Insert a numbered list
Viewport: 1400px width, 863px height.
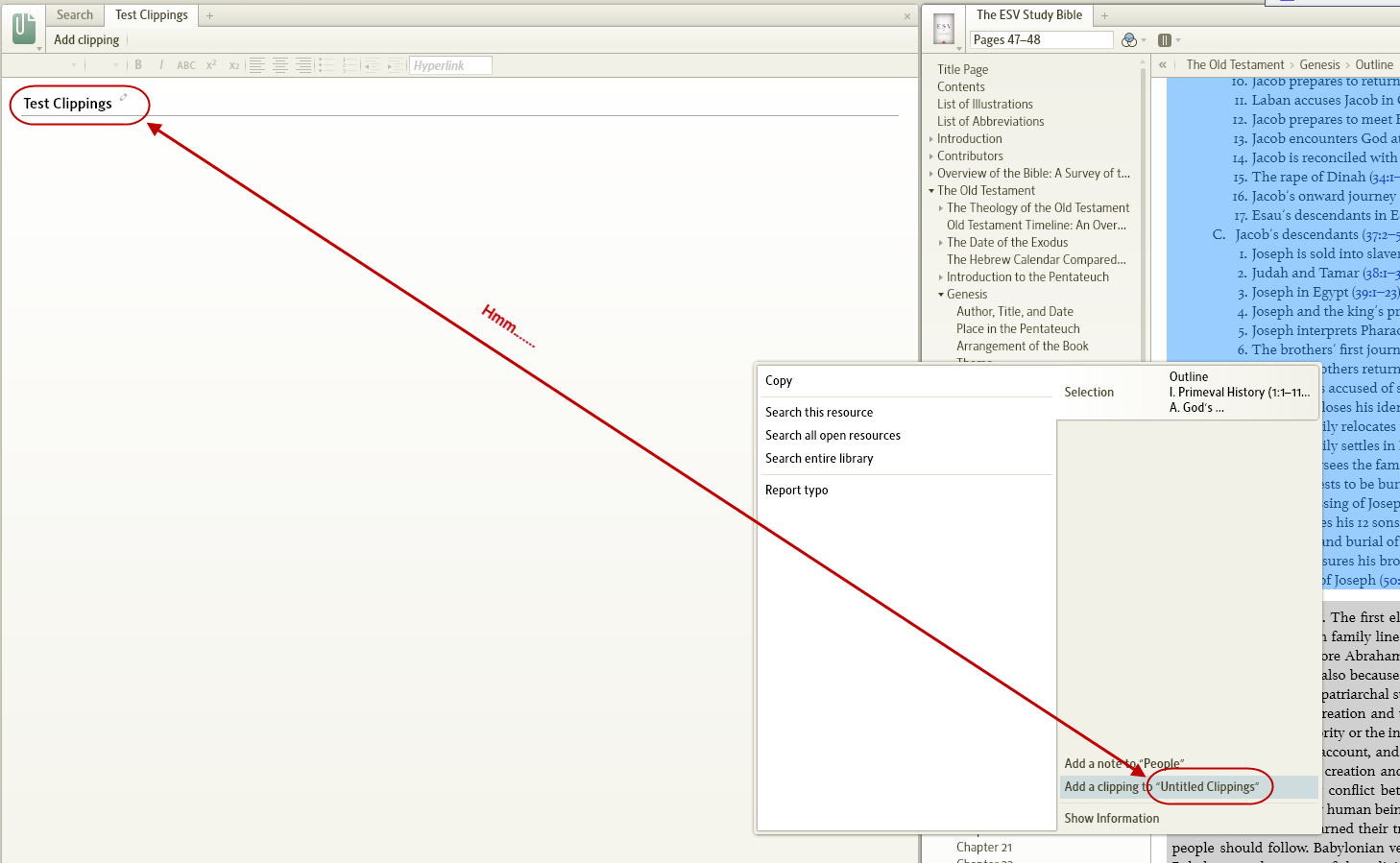coord(350,65)
